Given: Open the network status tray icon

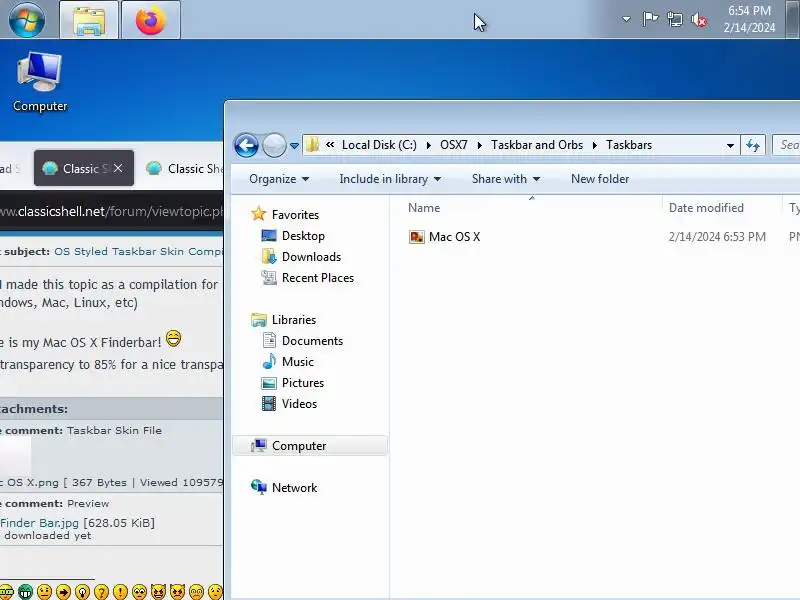Looking at the screenshot, I should click(x=674, y=19).
